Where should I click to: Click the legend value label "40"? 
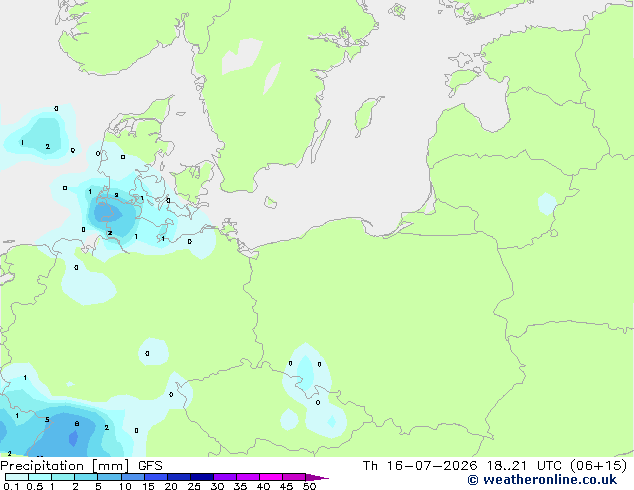pos(263,486)
